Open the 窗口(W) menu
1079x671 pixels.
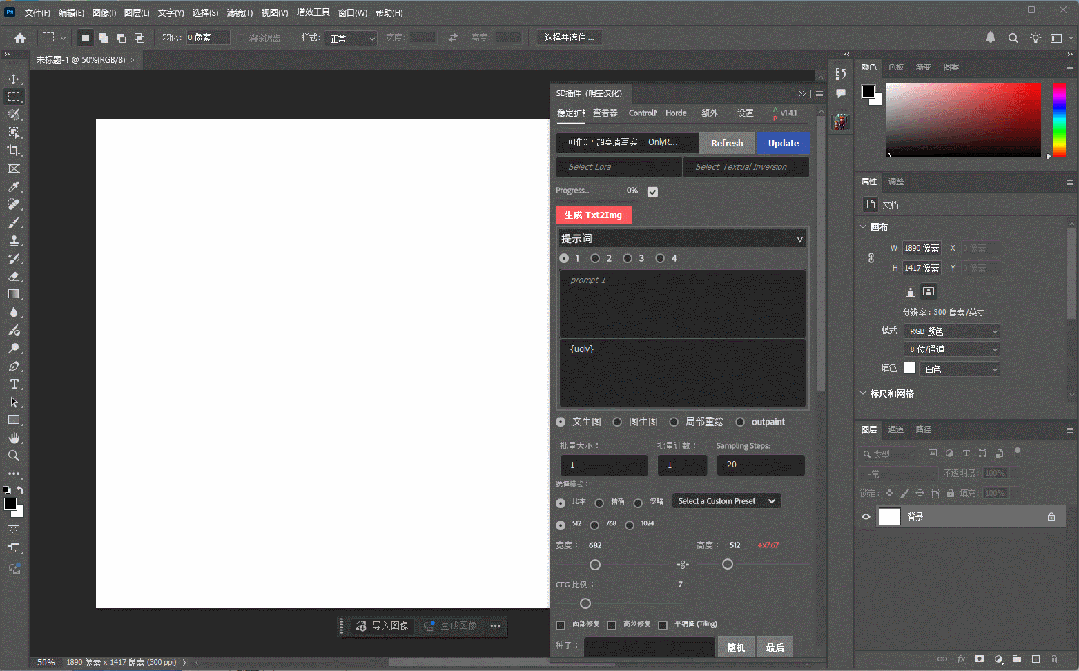pos(352,13)
